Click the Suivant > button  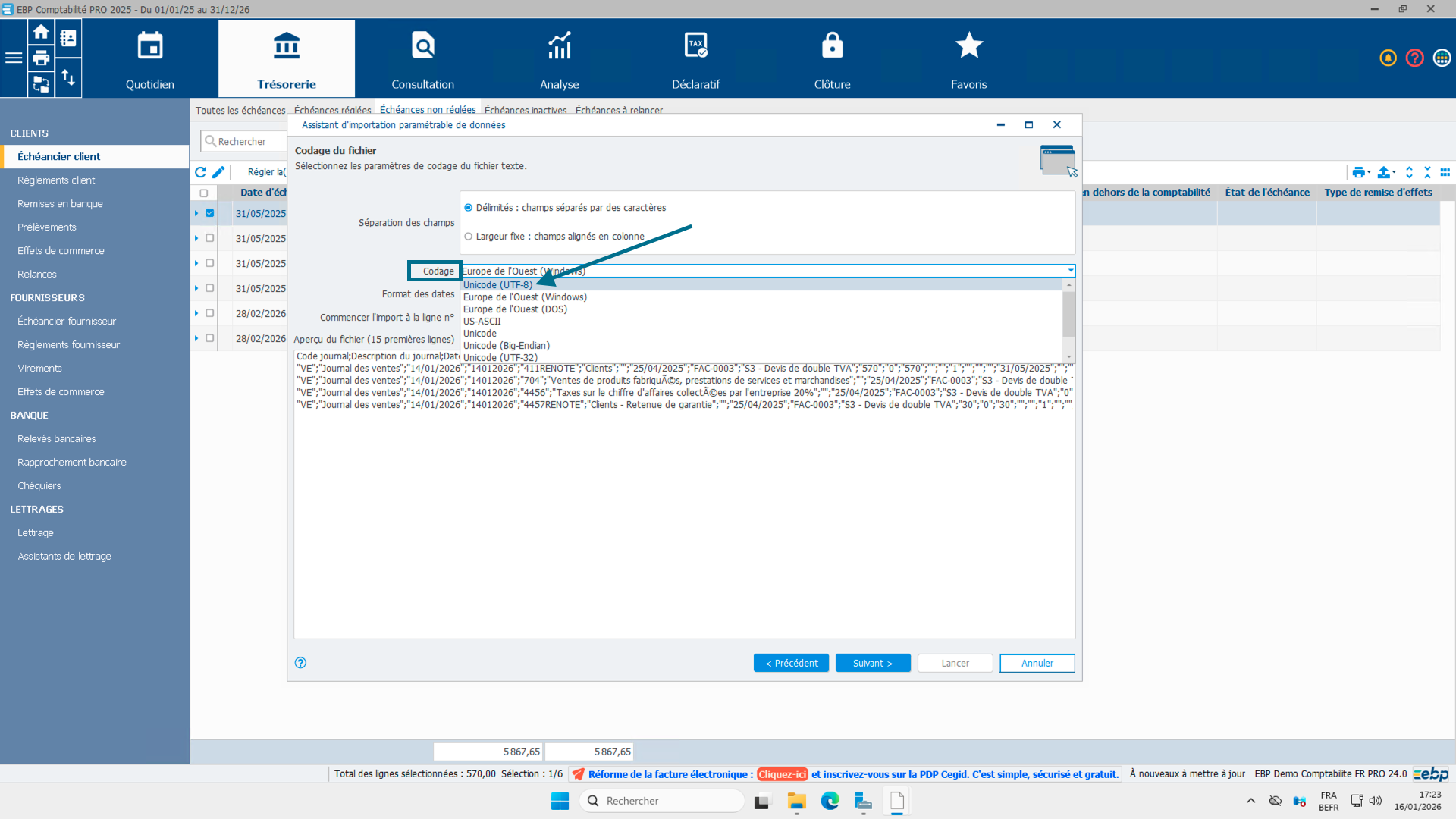[872, 663]
